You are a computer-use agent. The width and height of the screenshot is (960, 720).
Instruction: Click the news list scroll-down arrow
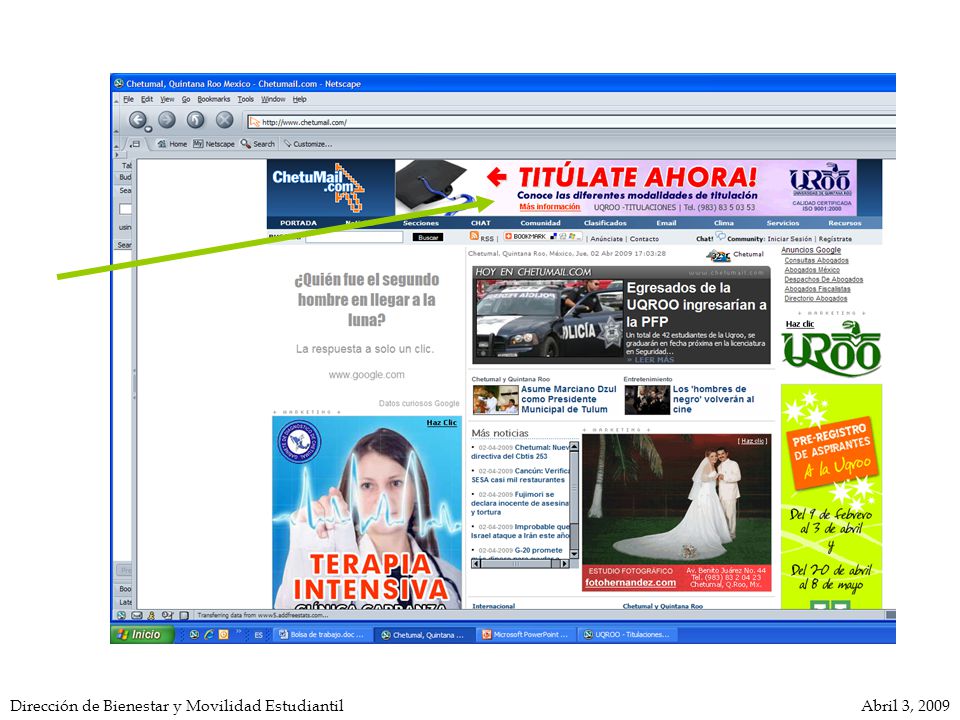click(x=574, y=553)
